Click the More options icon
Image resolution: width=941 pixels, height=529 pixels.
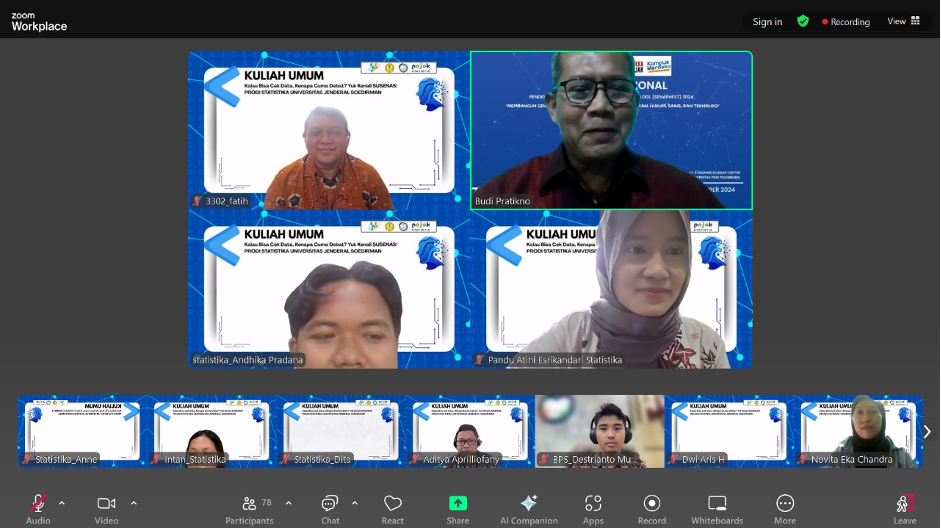pyautogui.click(x=785, y=508)
